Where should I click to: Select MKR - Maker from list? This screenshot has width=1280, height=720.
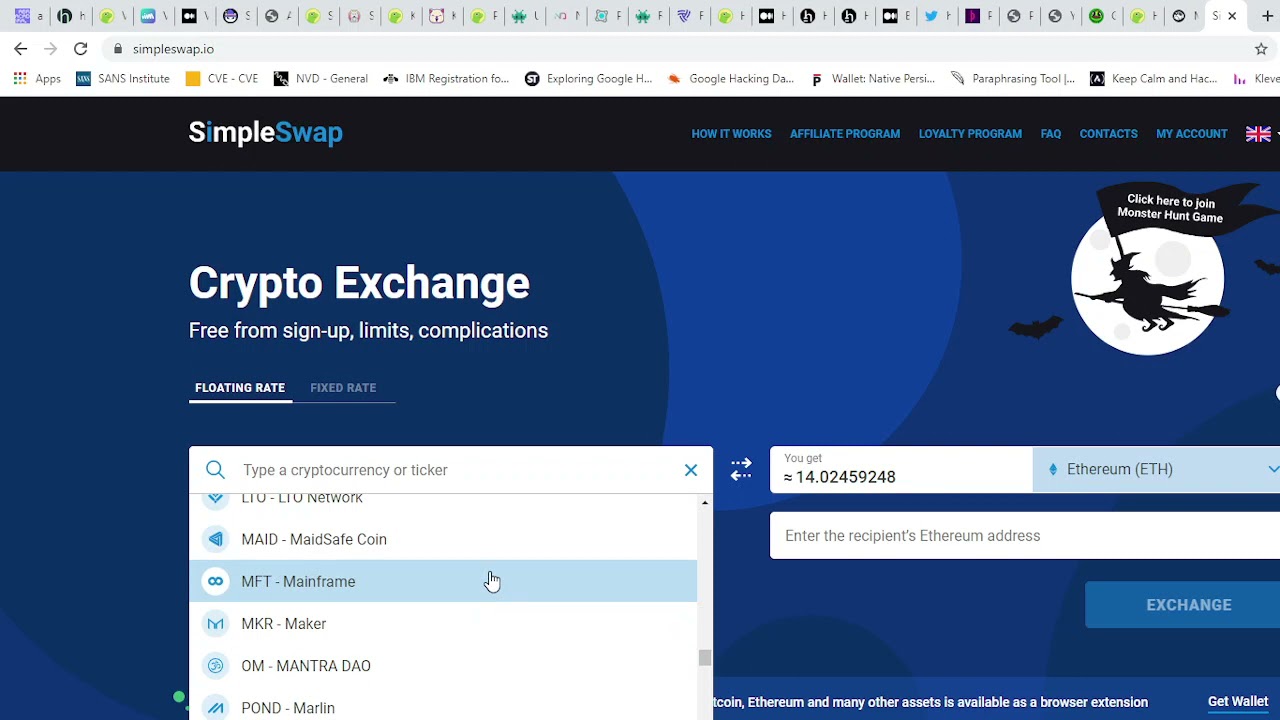point(443,624)
